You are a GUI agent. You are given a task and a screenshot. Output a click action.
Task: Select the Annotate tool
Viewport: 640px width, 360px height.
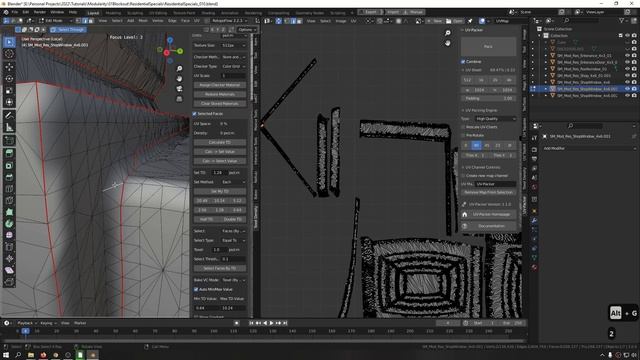(x=9, y=116)
